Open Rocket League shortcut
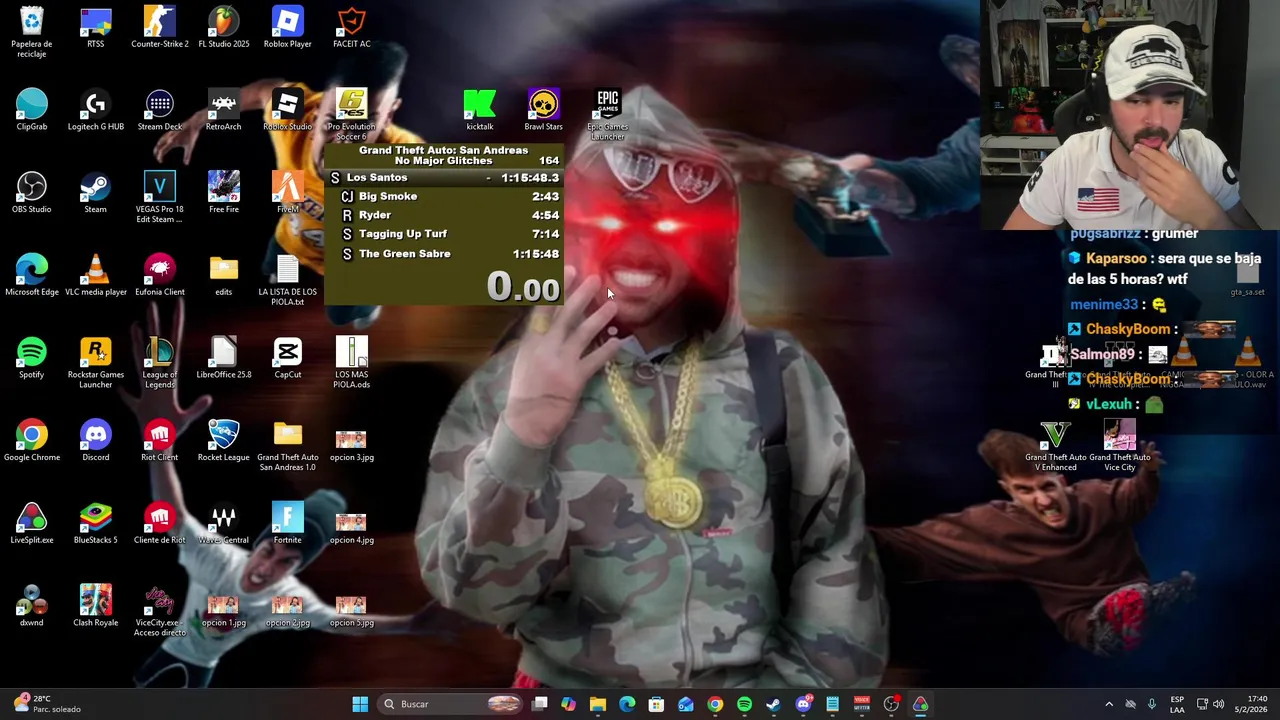 pos(224,441)
